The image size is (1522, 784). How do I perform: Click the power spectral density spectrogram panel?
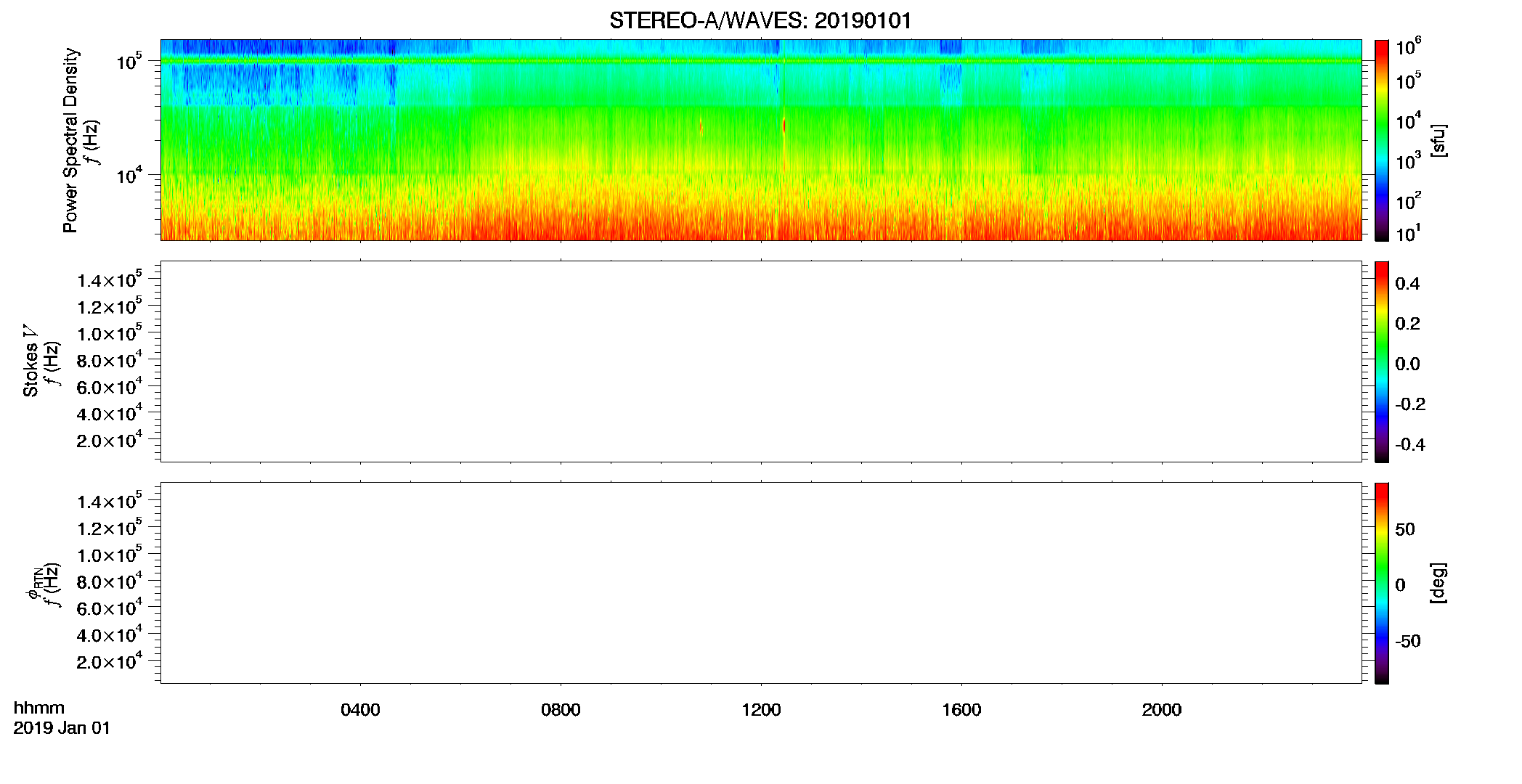click(761, 140)
